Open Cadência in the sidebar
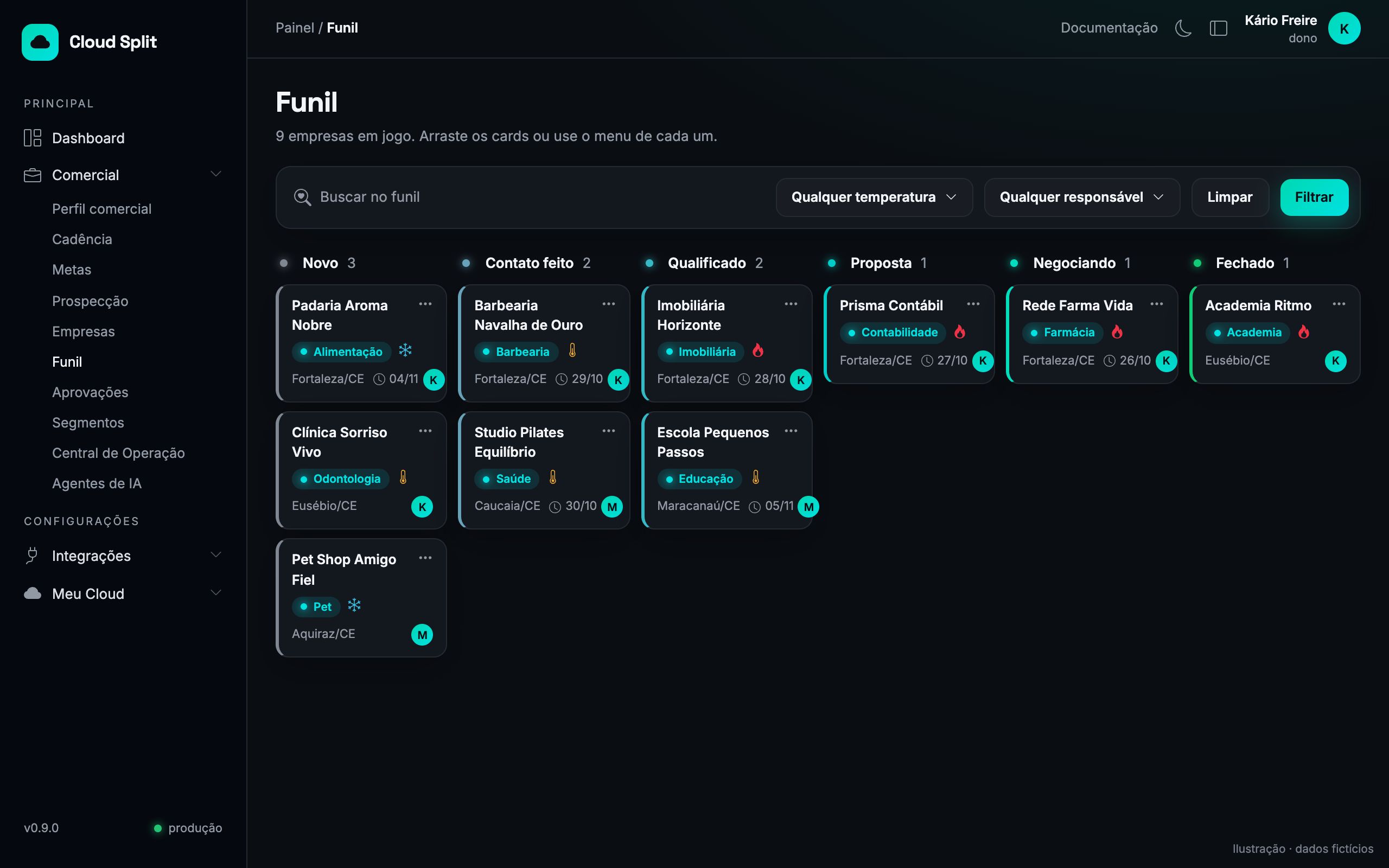The width and height of the screenshot is (1389, 868). click(x=82, y=239)
